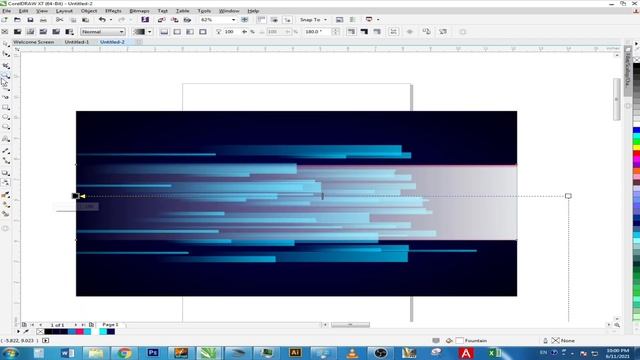The width and height of the screenshot is (640, 360).
Task: Open the Bitmaps menu
Action: [x=139, y=11]
